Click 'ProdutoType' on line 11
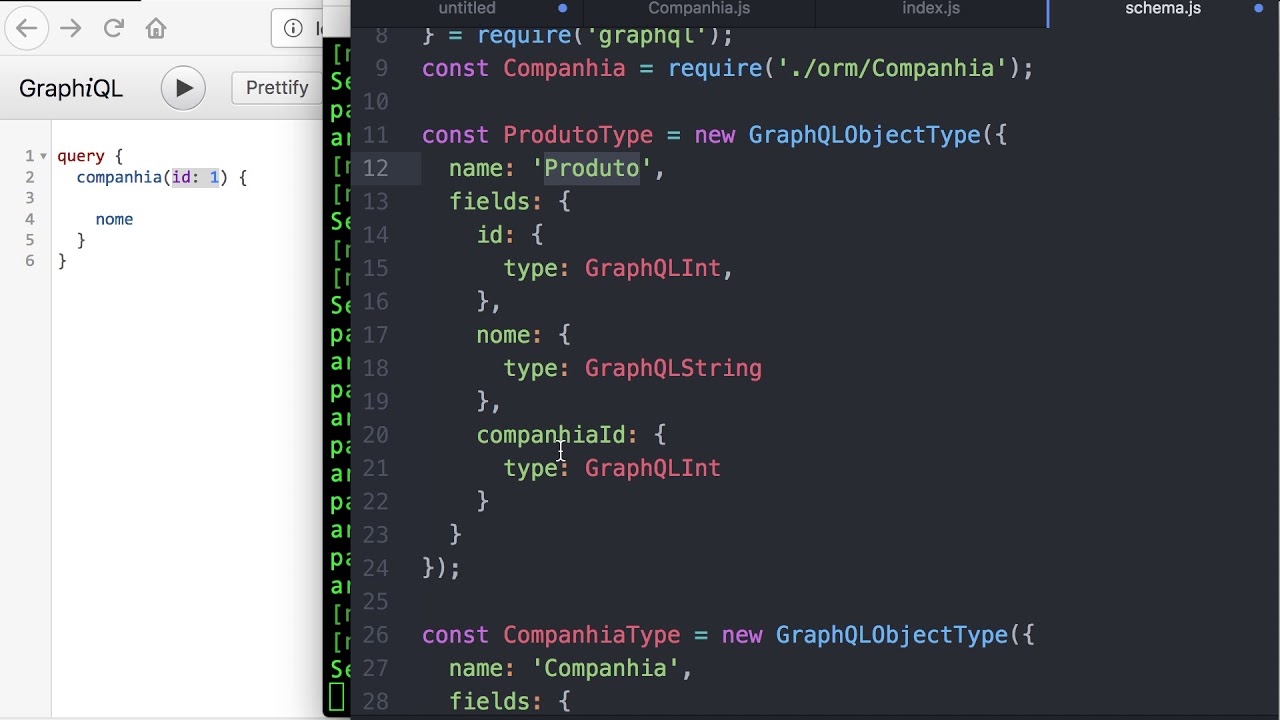The height and width of the screenshot is (720, 1280). pyautogui.click(x=578, y=135)
